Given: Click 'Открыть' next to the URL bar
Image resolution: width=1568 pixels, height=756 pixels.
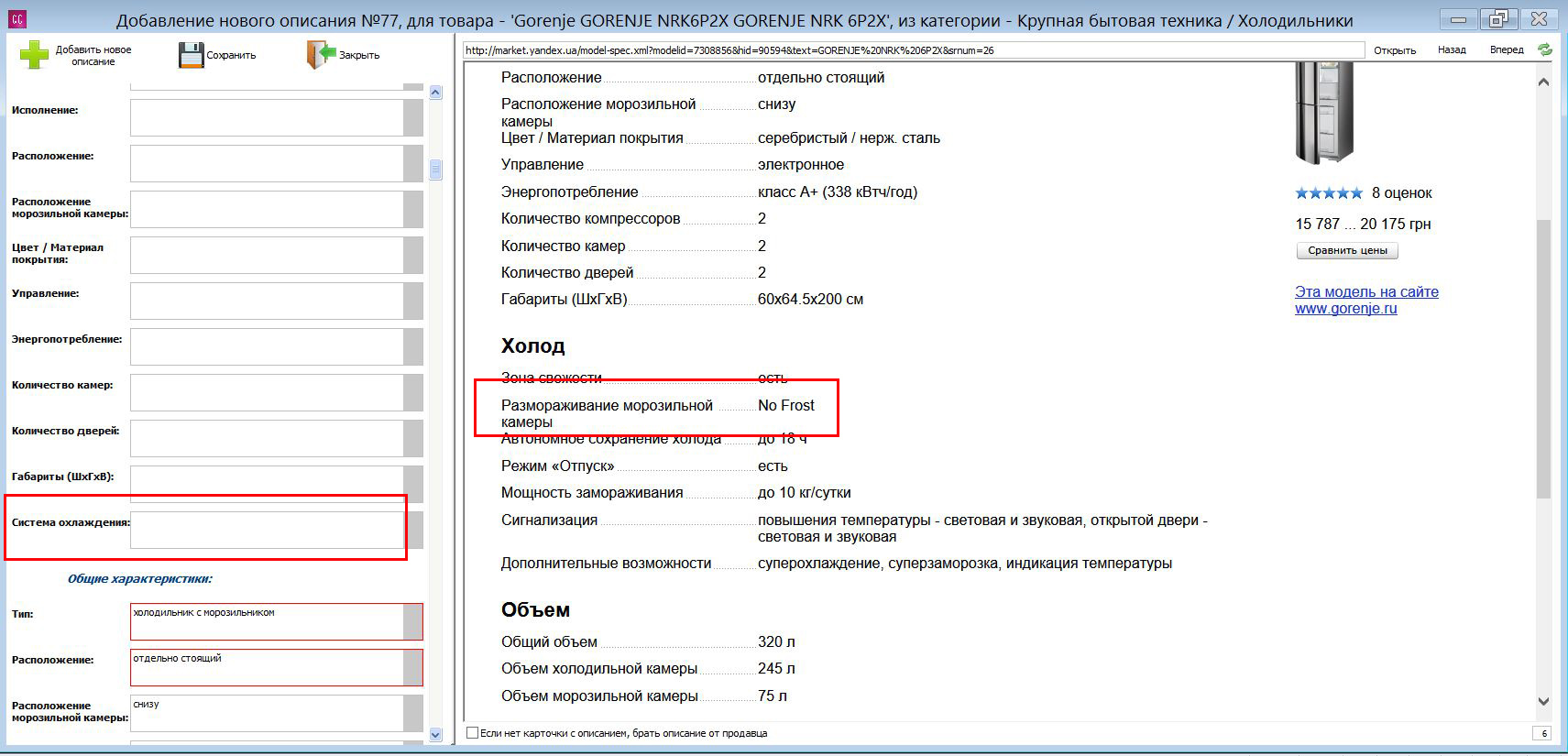Looking at the screenshot, I should pyautogui.click(x=1395, y=50).
